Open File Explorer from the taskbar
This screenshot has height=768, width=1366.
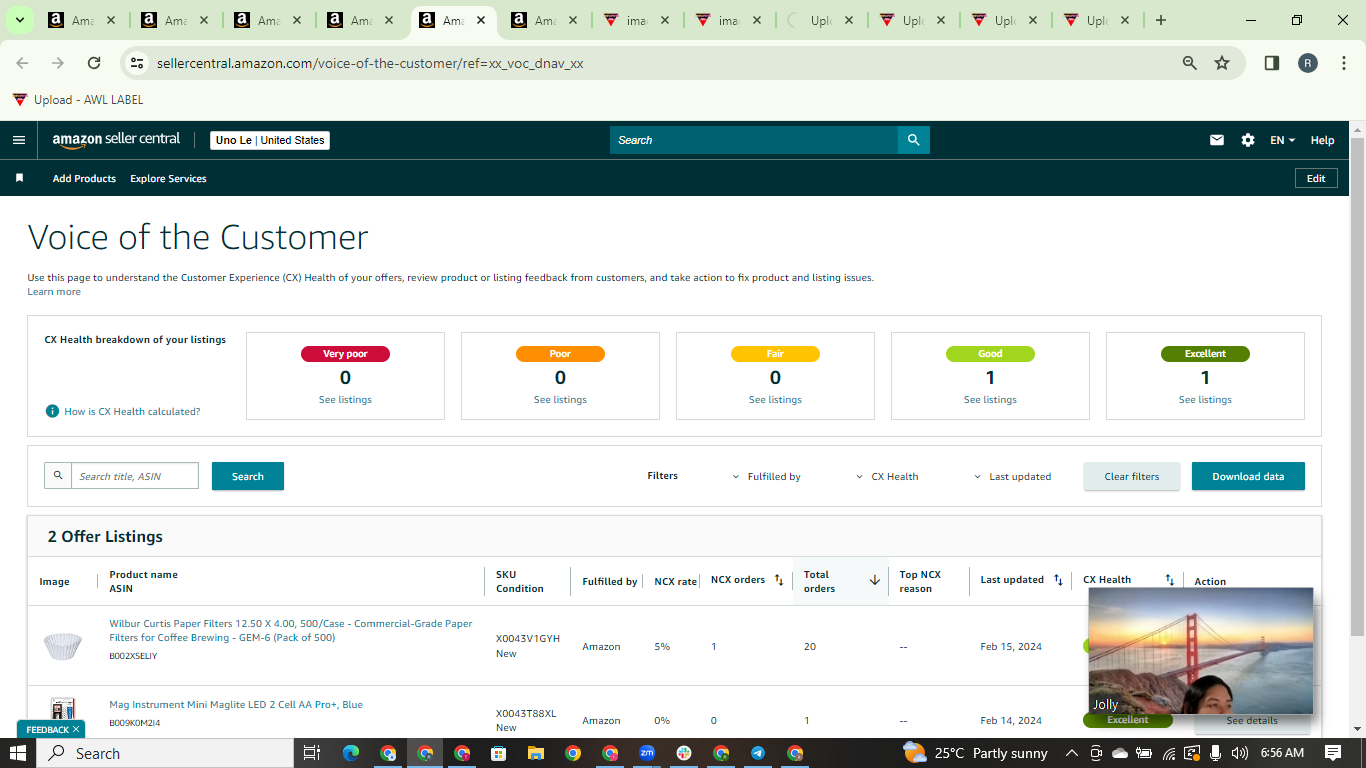coord(535,753)
